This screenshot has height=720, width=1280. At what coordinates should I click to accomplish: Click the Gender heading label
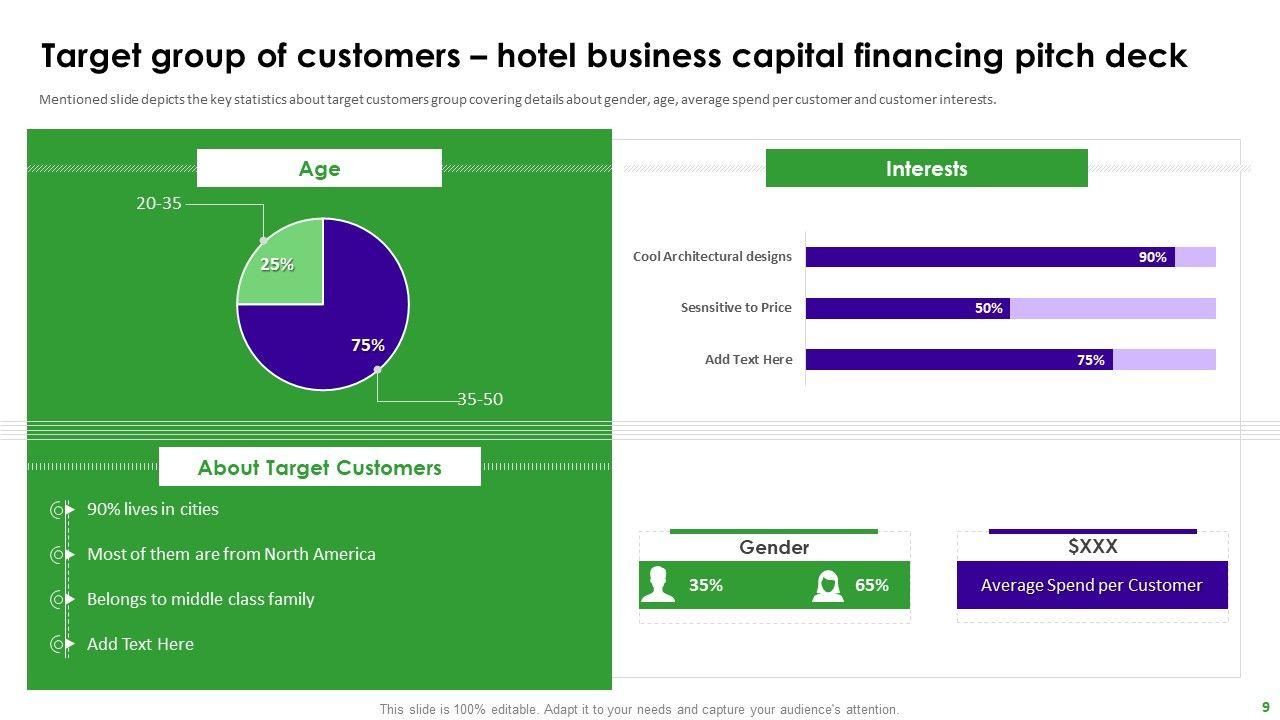pos(774,547)
